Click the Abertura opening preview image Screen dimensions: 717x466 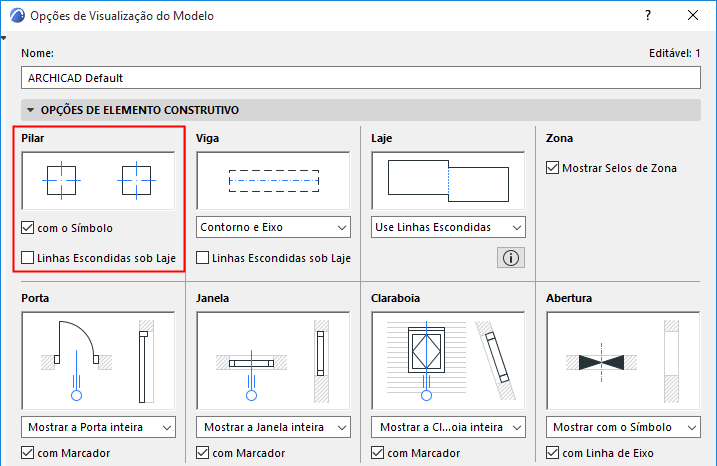click(623, 359)
